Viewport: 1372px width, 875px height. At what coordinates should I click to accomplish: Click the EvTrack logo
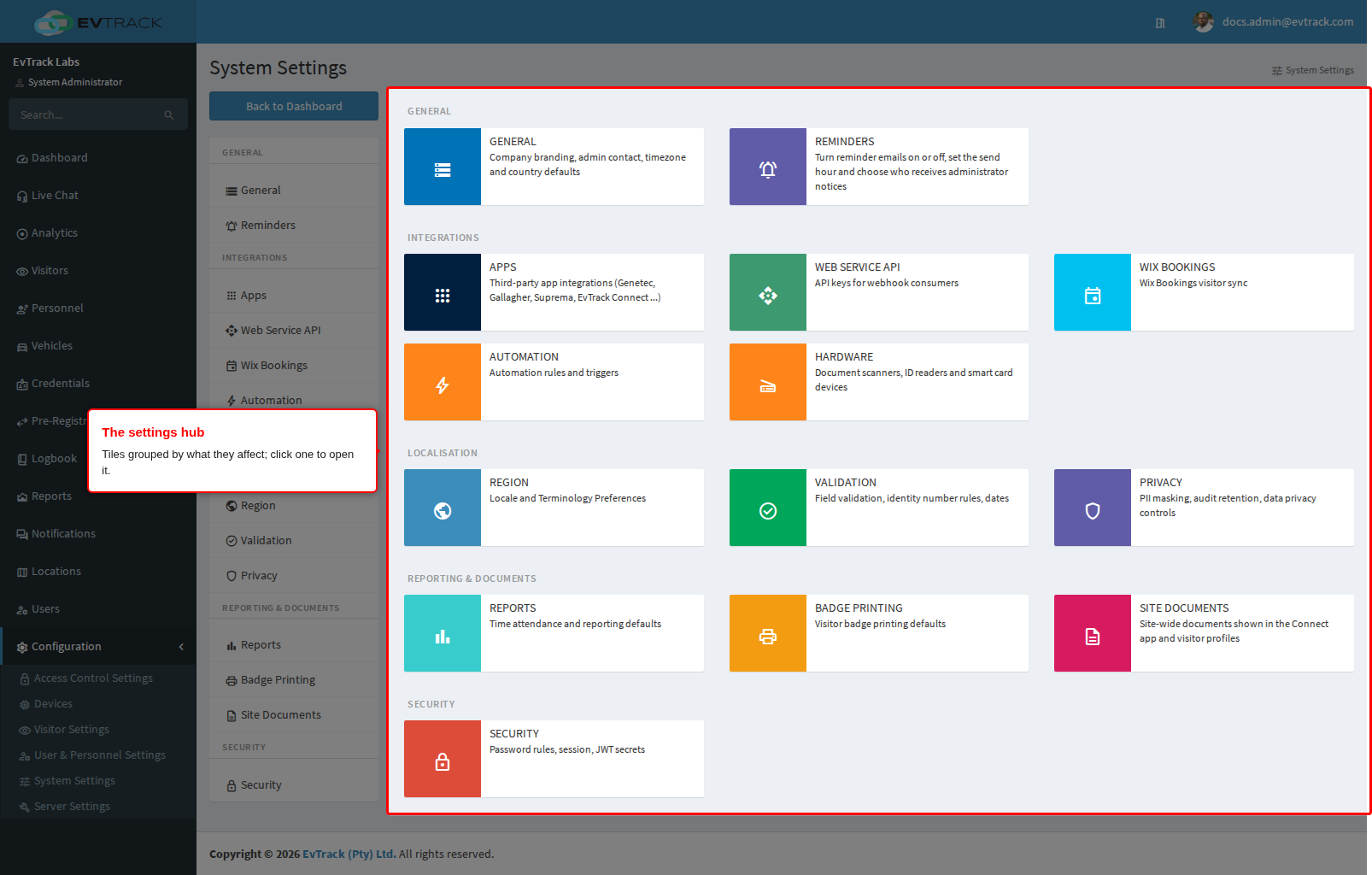point(98,22)
